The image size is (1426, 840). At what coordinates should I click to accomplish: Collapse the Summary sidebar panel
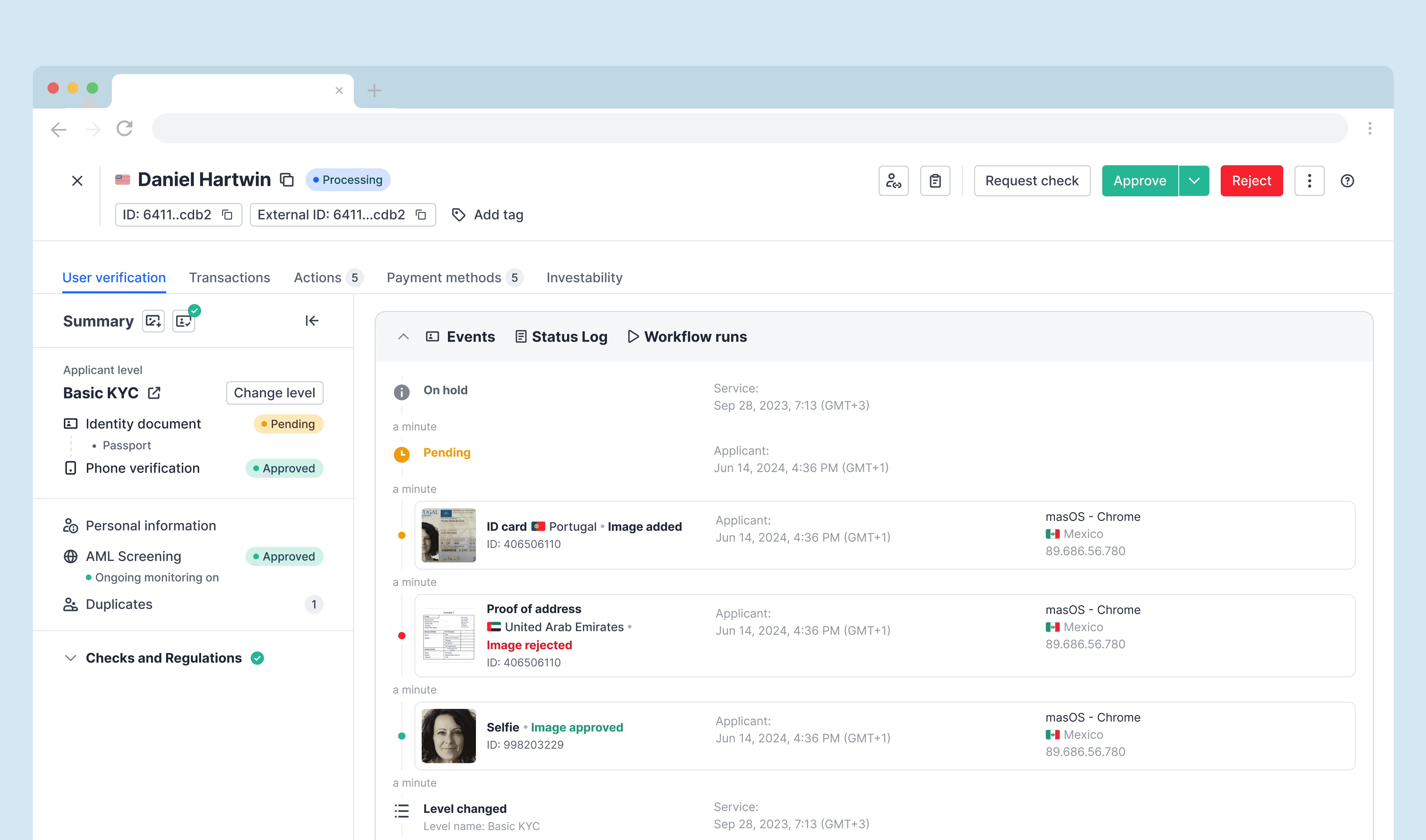(312, 321)
